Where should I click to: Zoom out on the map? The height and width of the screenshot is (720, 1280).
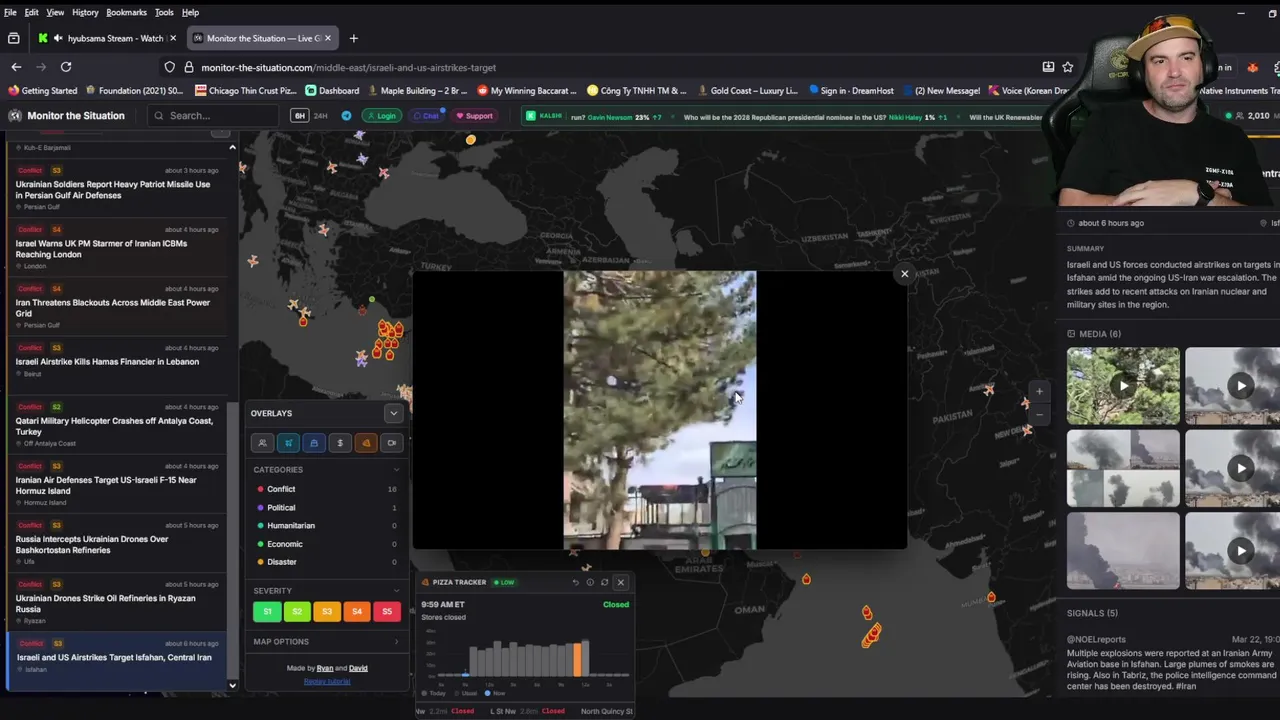(x=1039, y=414)
